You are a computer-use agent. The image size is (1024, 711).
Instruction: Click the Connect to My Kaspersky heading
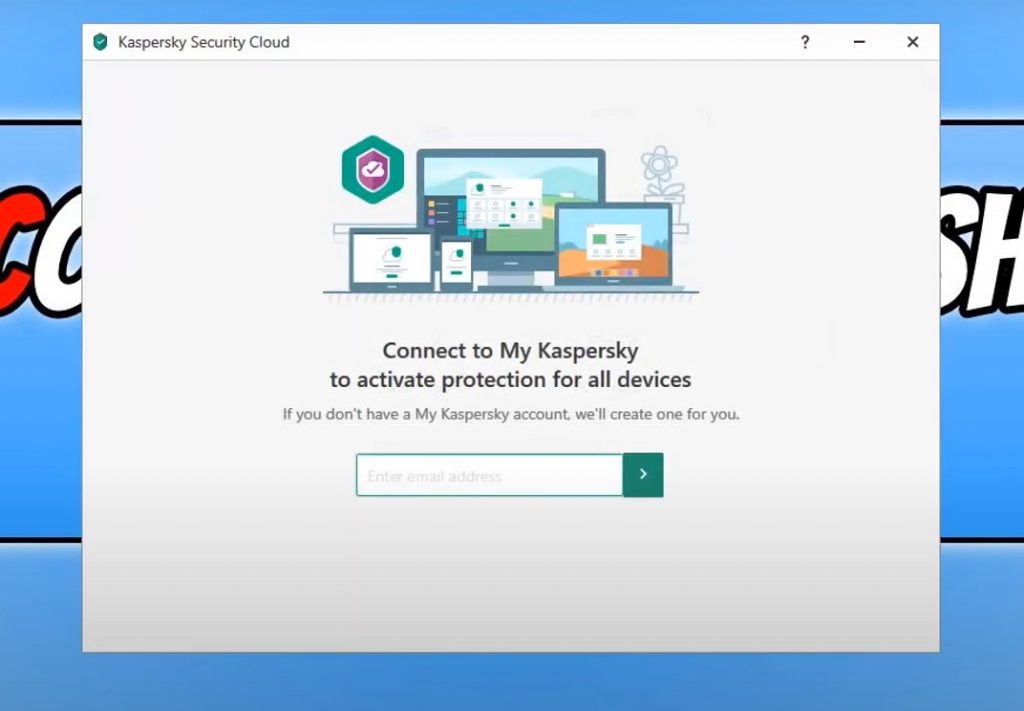point(510,351)
